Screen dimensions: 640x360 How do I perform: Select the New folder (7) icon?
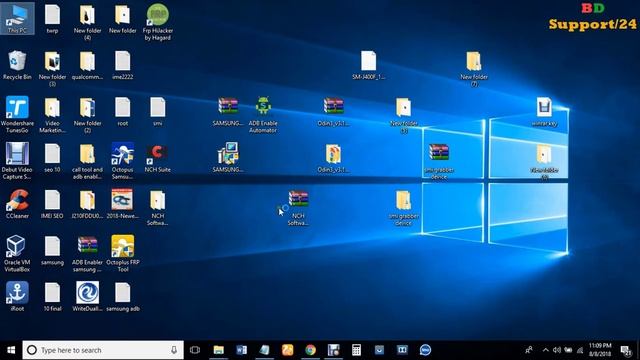[x=474, y=69]
